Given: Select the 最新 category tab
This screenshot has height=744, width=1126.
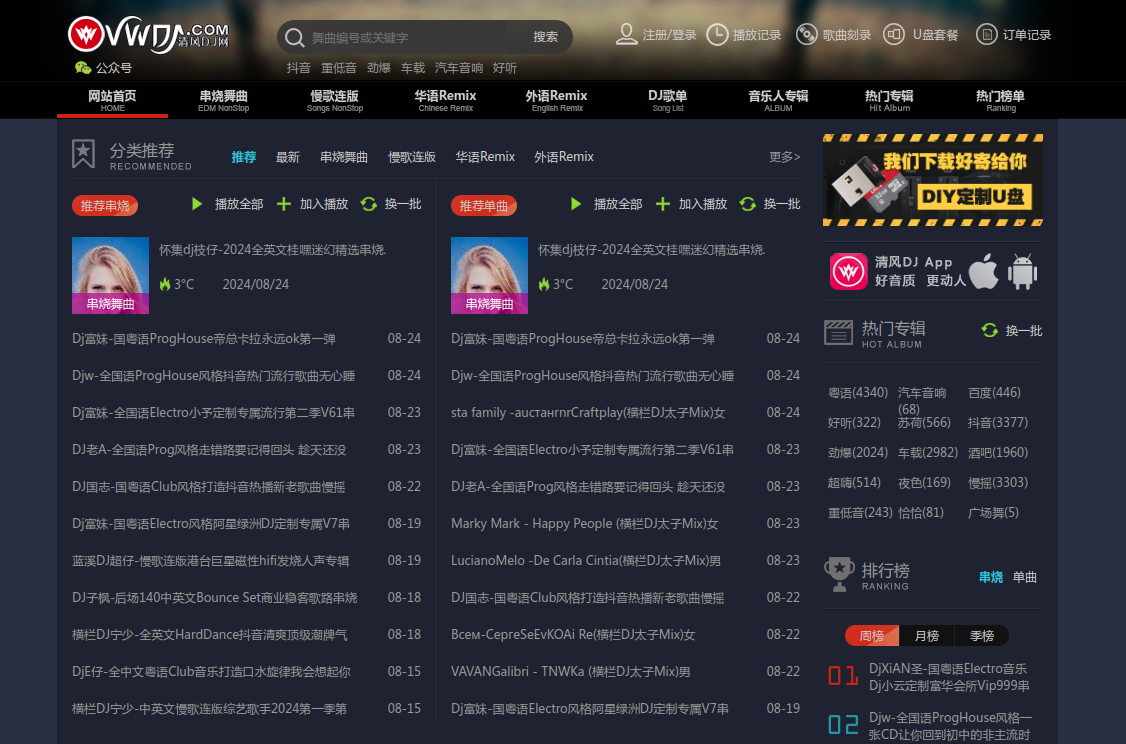Looking at the screenshot, I should pos(288,157).
